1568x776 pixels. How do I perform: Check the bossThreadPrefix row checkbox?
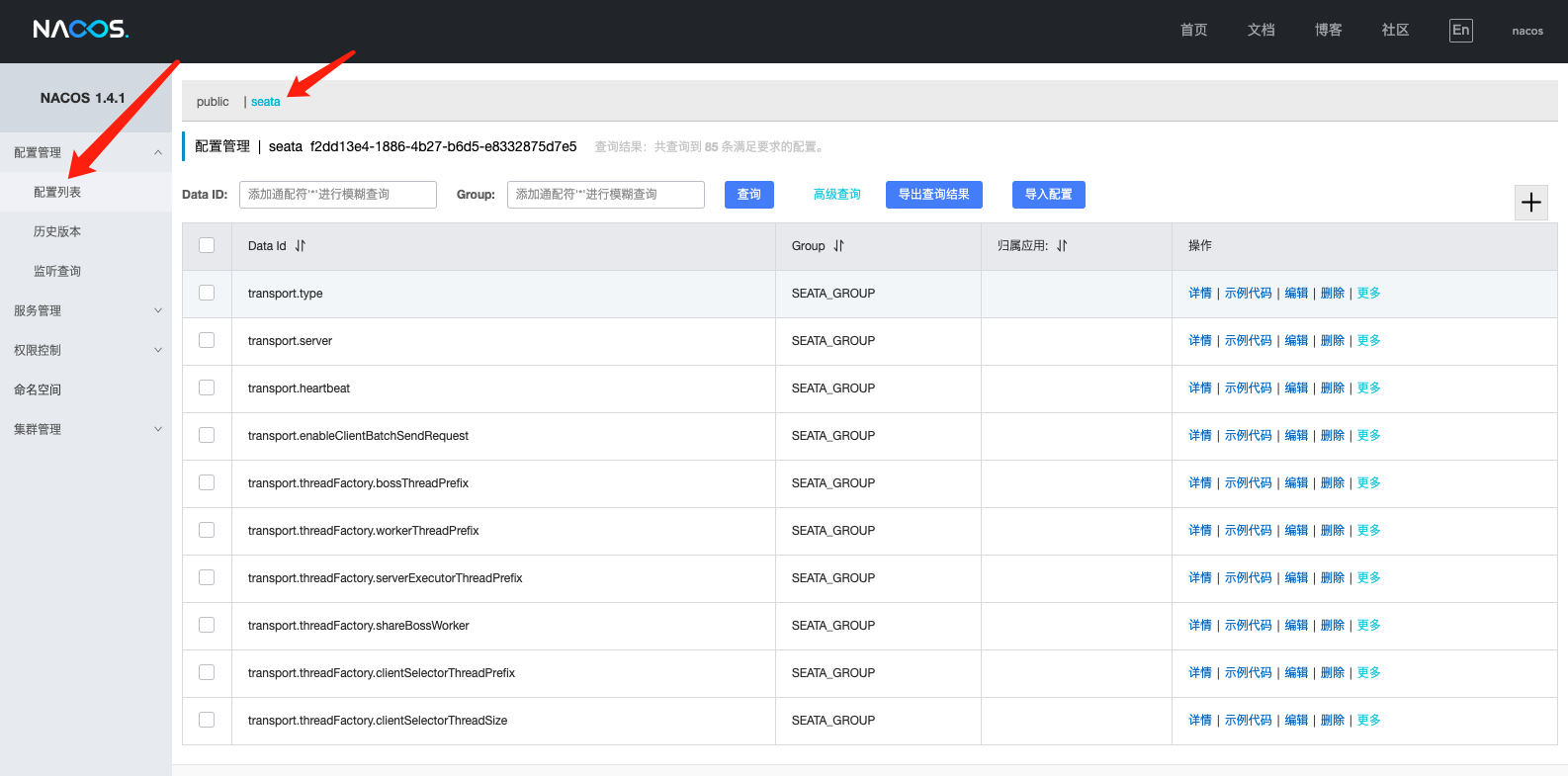(x=207, y=482)
